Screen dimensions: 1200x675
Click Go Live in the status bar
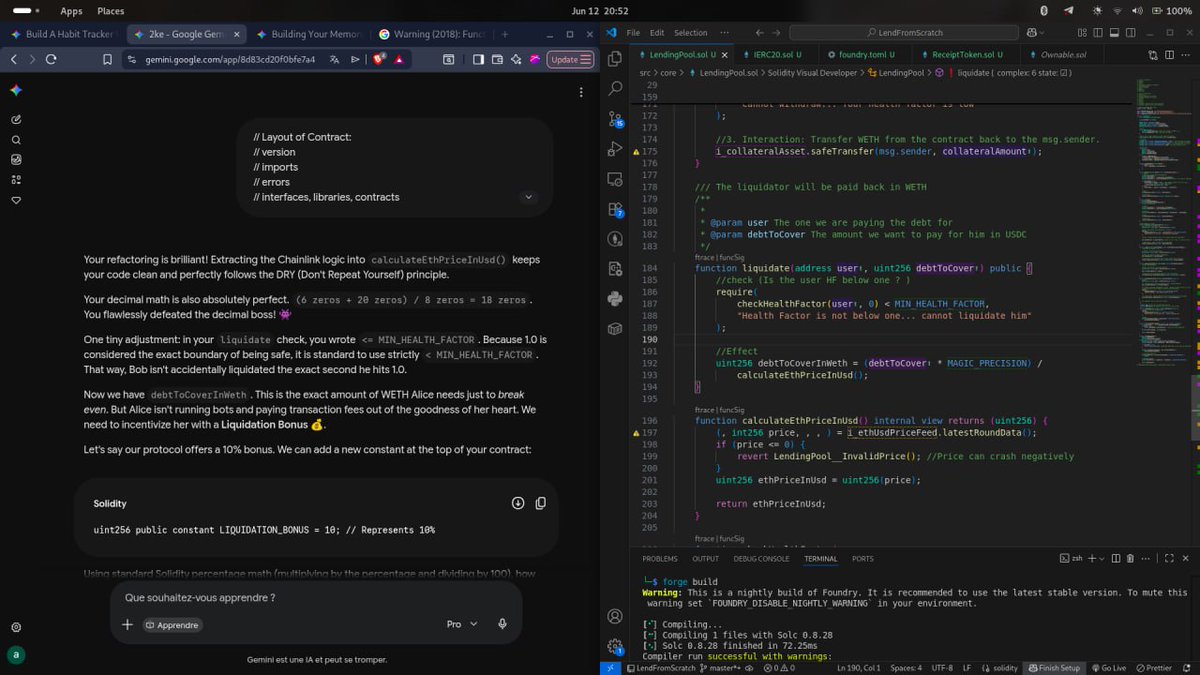click(1108, 668)
